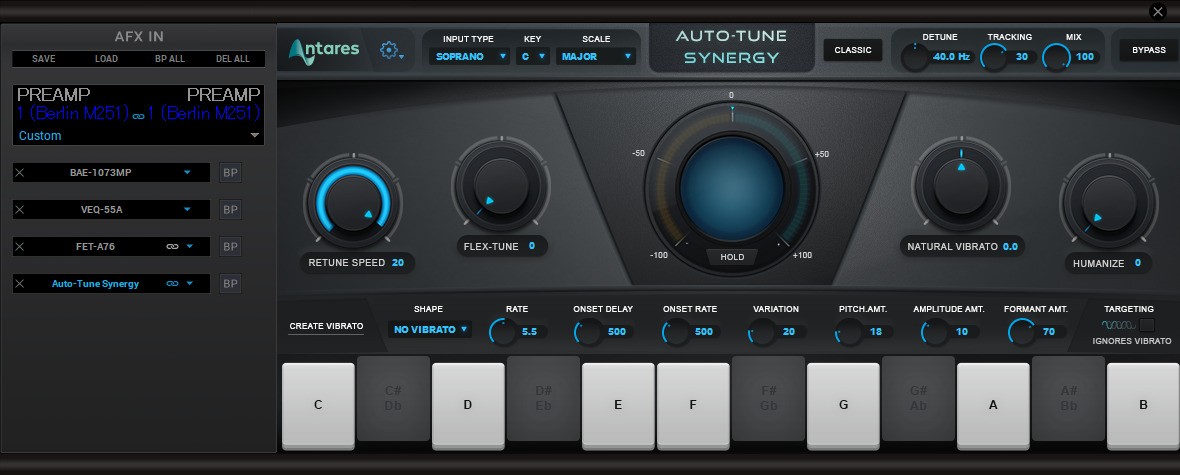Viewport: 1180px width, 475px height.
Task: Click DEL ALL in AFX IN panel
Action: (x=233, y=59)
